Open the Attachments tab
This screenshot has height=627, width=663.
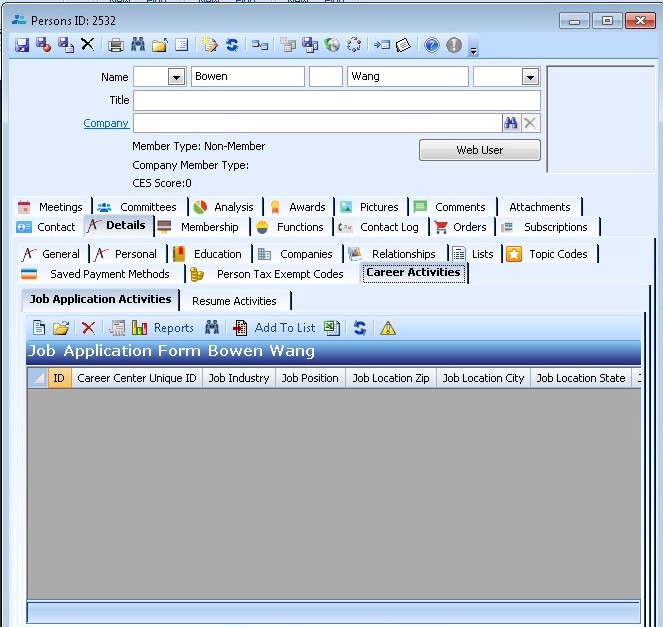click(x=540, y=207)
